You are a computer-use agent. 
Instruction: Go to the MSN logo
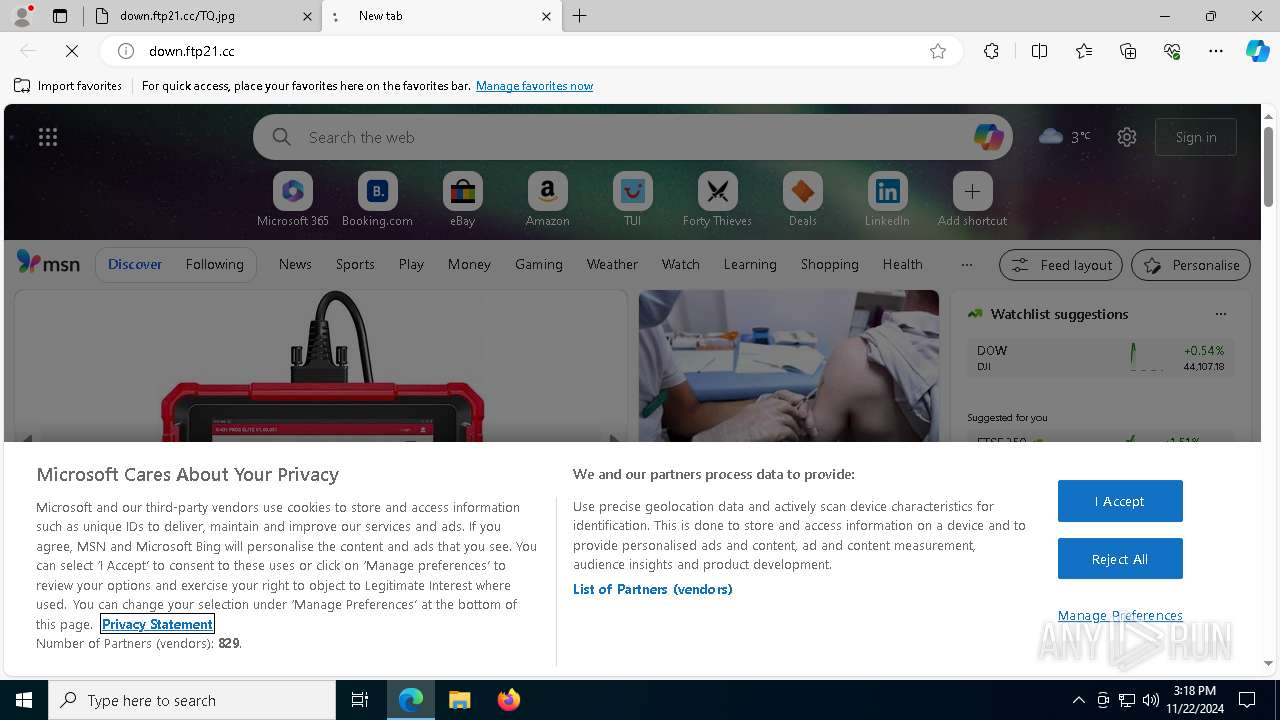tap(48, 263)
